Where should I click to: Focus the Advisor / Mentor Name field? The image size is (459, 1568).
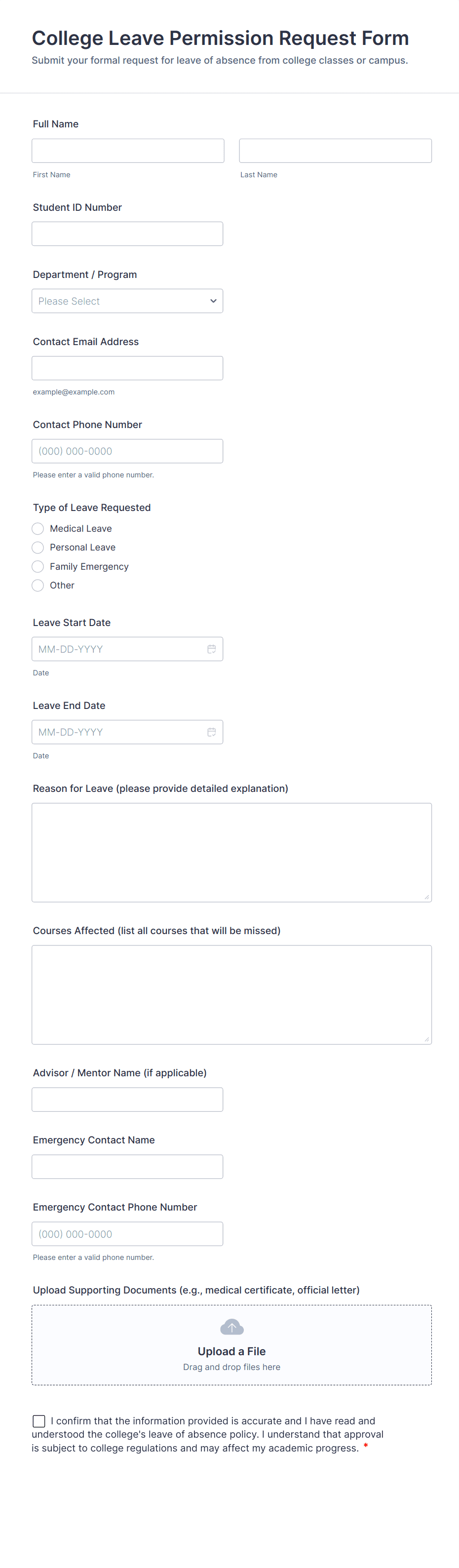(127, 1099)
